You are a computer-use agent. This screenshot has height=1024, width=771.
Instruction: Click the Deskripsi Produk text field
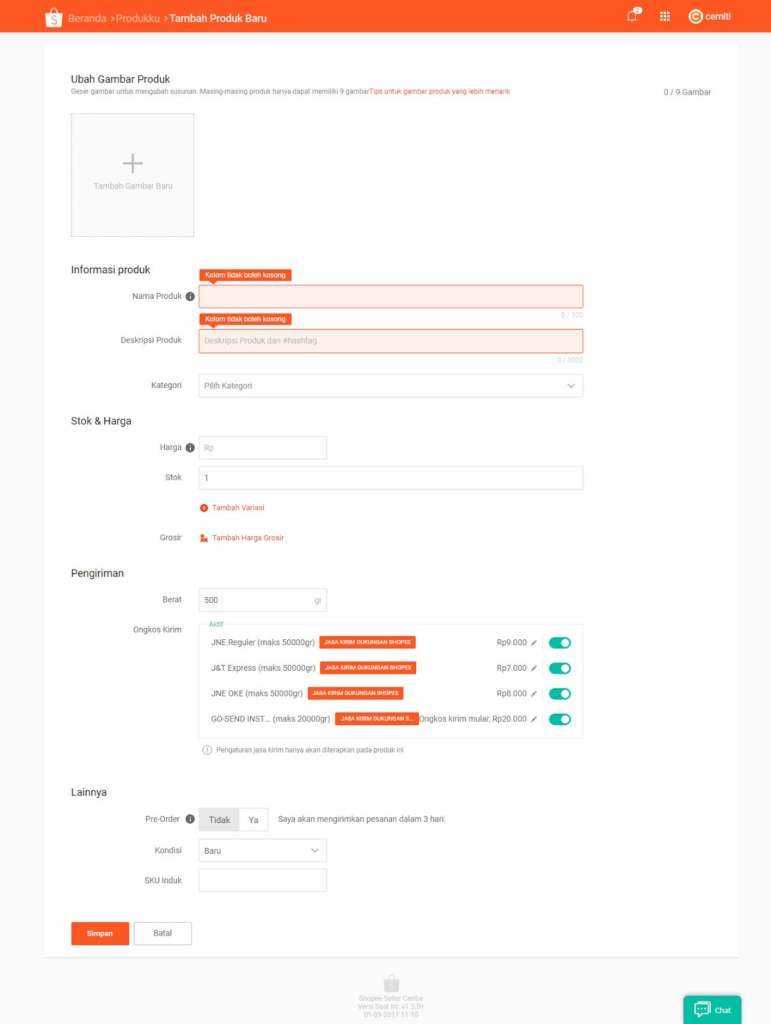pyautogui.click(x=390, y=341)
